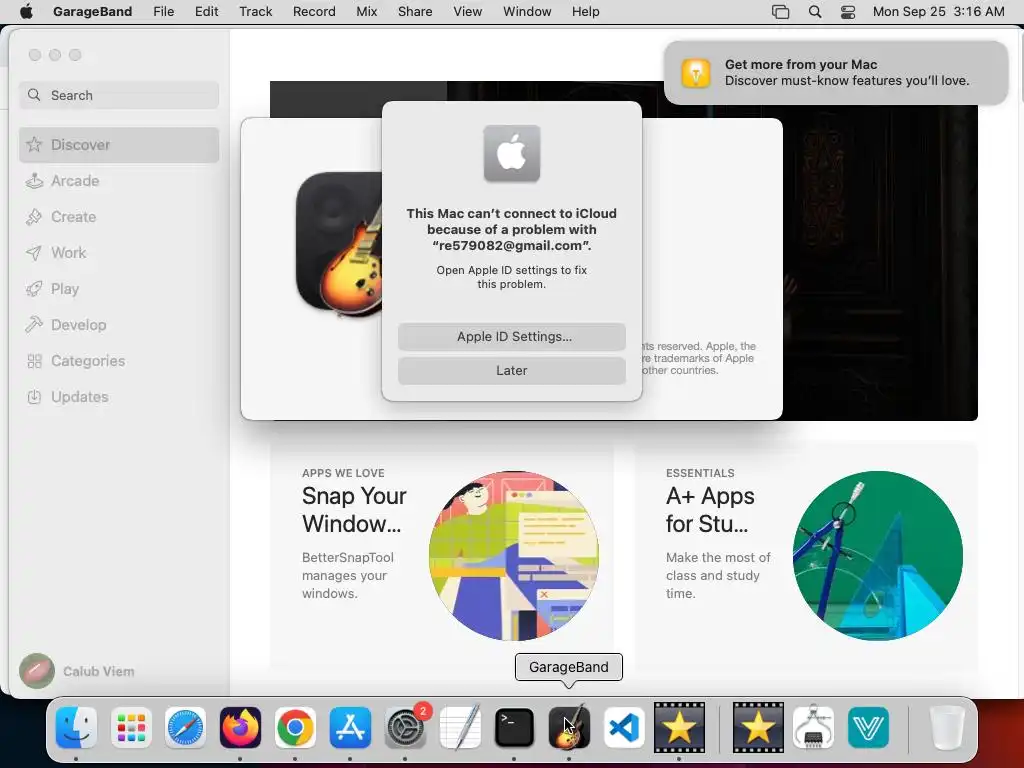1024x768 pixels.
Task: Select Arcade in App Store sidebar
Action: pos(119,181)
